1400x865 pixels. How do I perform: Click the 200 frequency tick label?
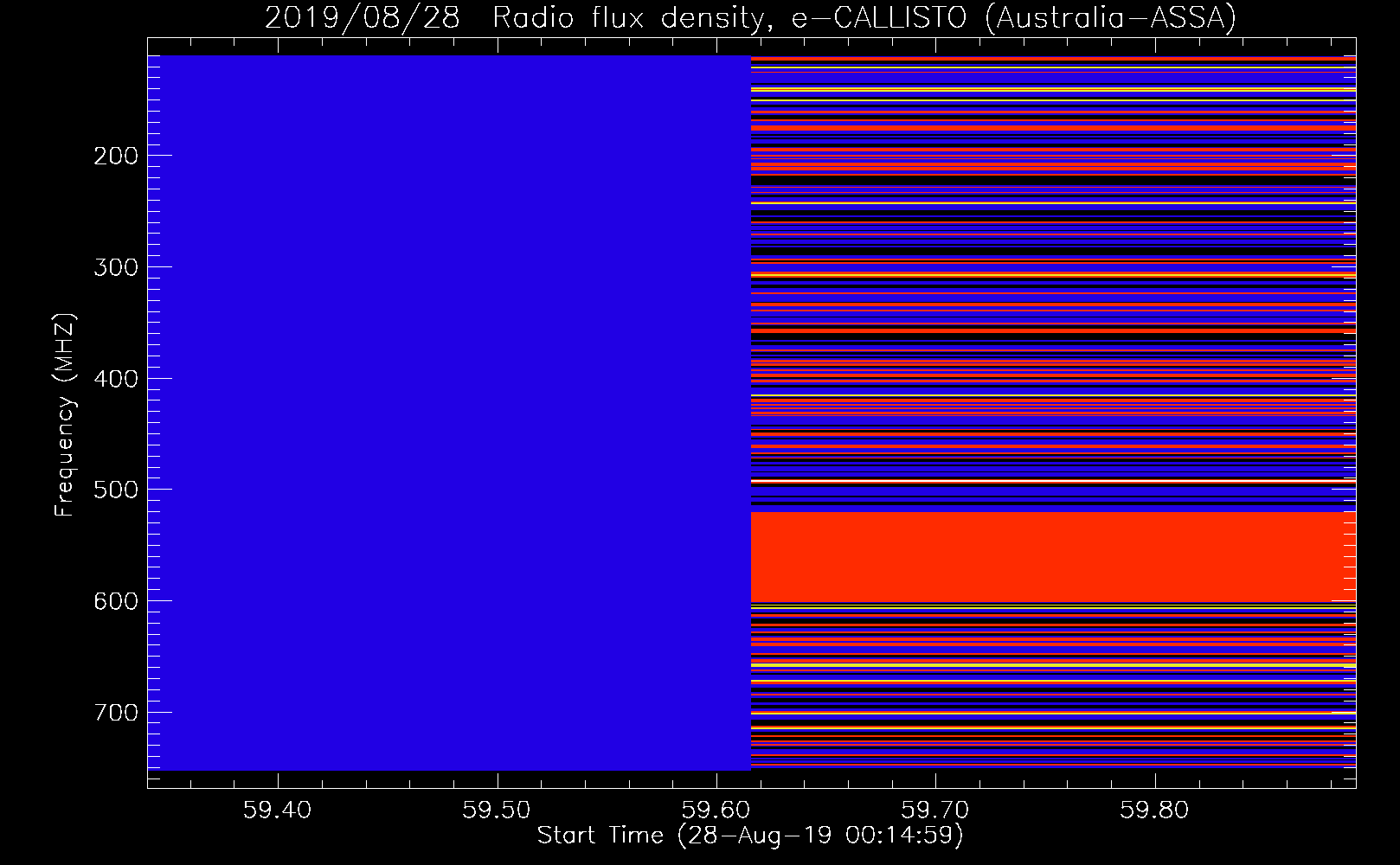[116, 156]
